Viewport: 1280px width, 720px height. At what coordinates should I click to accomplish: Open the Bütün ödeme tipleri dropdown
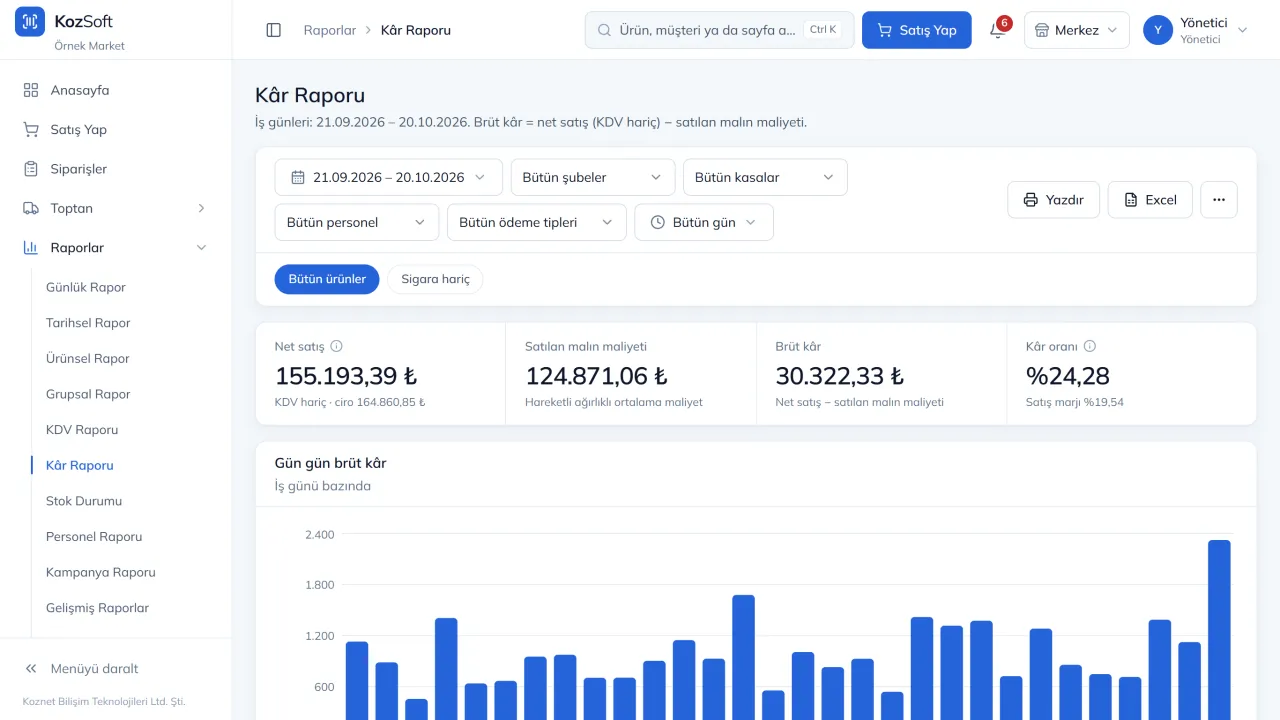pos(537,222)
